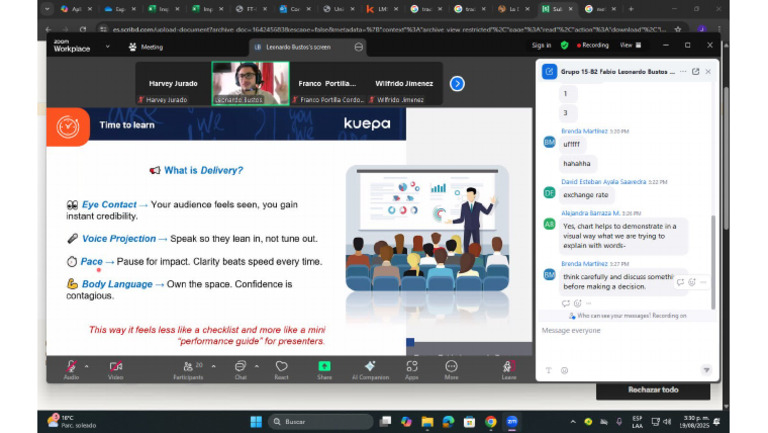Open Zoom Workplace dropdown arrow
This screenshot has height=433, width=768.
[108, 47]
